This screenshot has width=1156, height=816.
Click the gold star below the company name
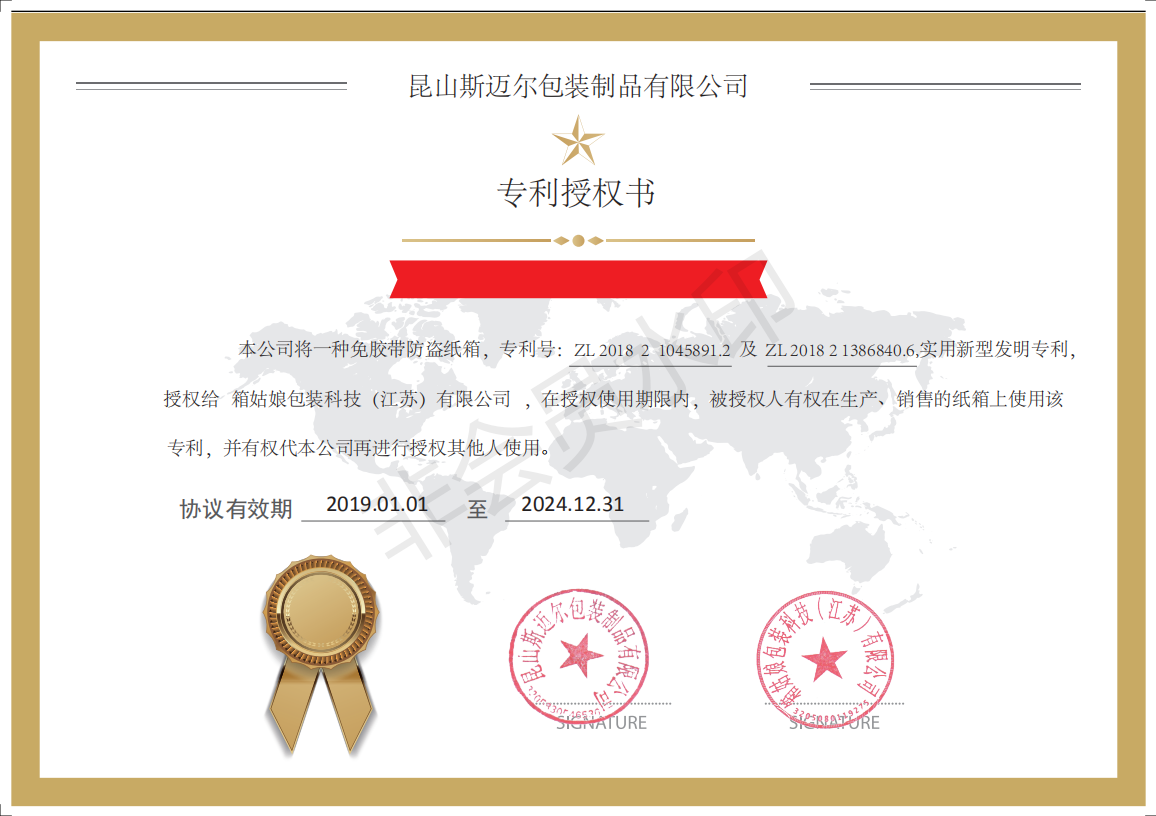point(578,141)
